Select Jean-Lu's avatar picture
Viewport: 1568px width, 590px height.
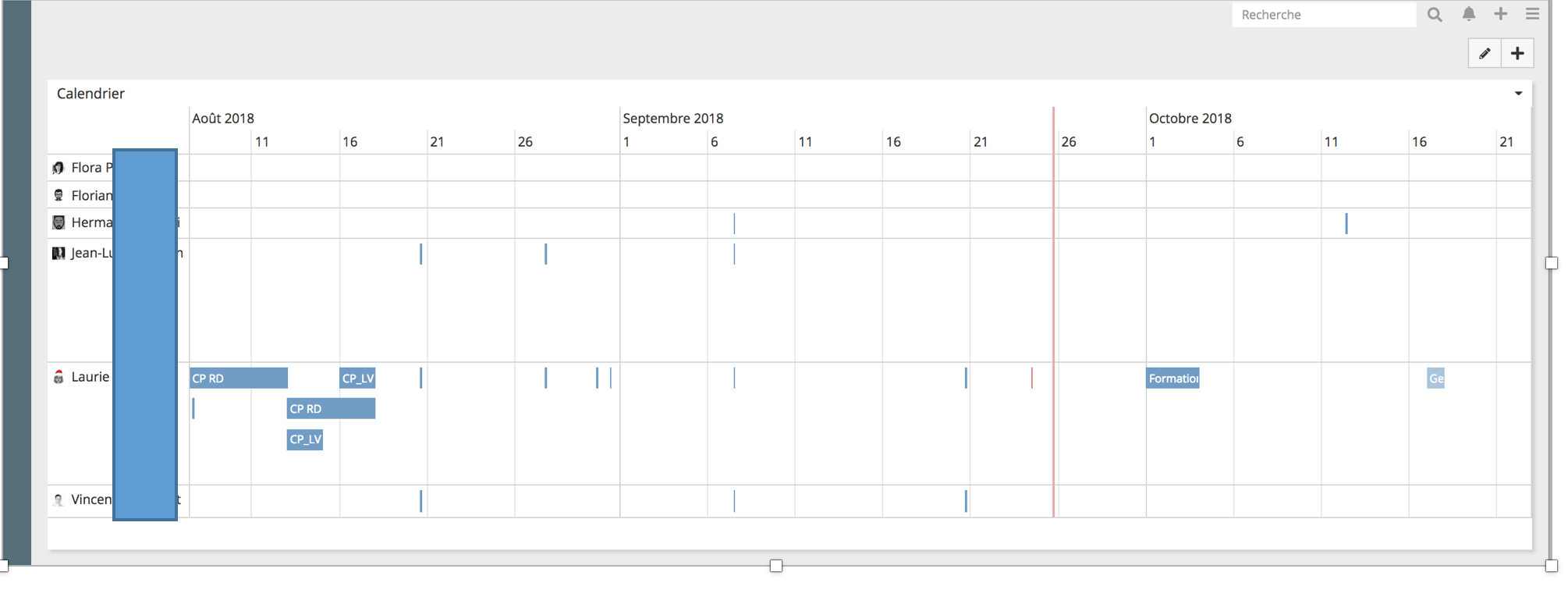click(x=59, y=253)
